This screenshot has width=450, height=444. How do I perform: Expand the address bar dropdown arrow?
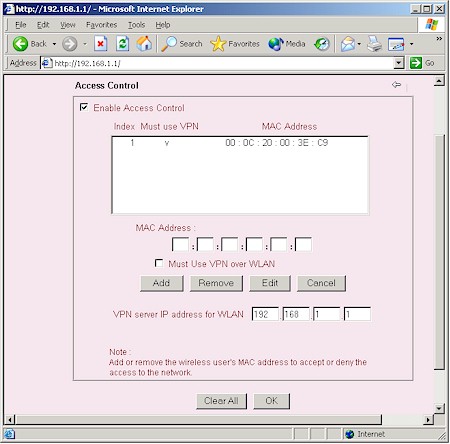pos(399,63)
